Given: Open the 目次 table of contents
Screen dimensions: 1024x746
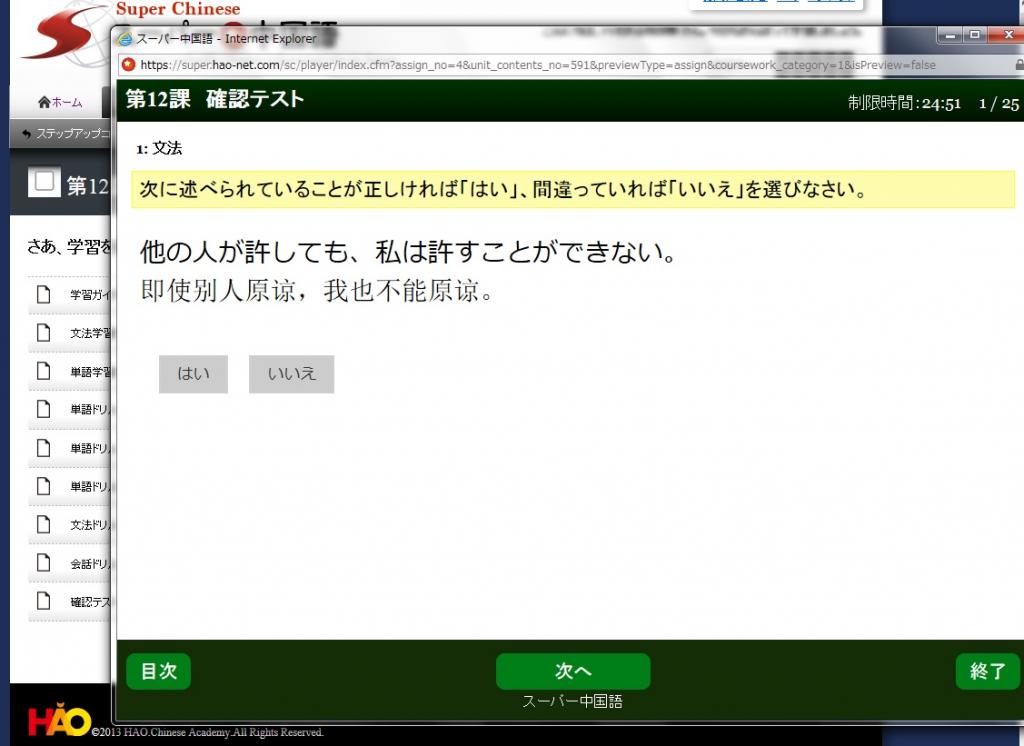Looking at the screenshot, I should (x=158, y=671).
